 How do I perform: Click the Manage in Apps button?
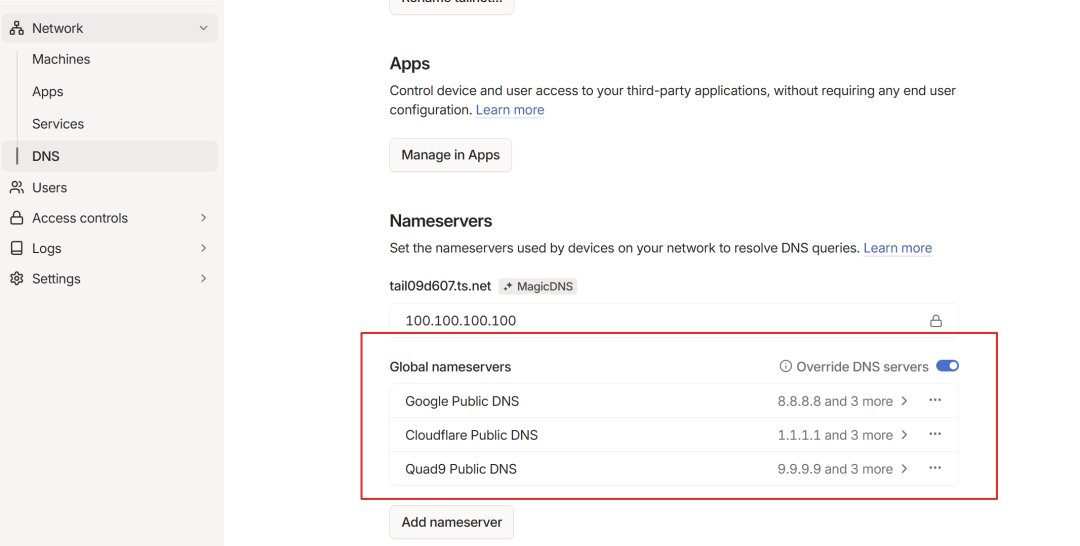[450, 155]
